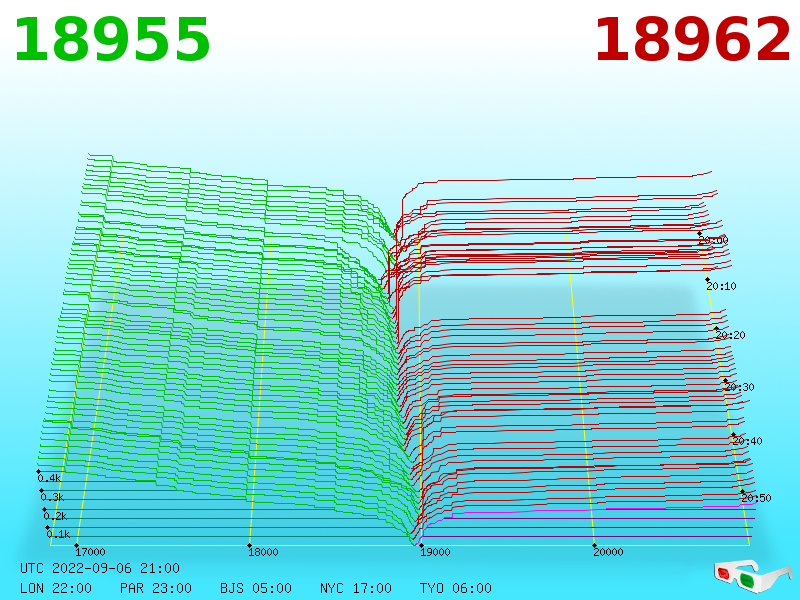Viewport: 800px width, 600px height.
Task: Click the 18000 price axis label
Action: pyautogui.click(x=263, y=552)
